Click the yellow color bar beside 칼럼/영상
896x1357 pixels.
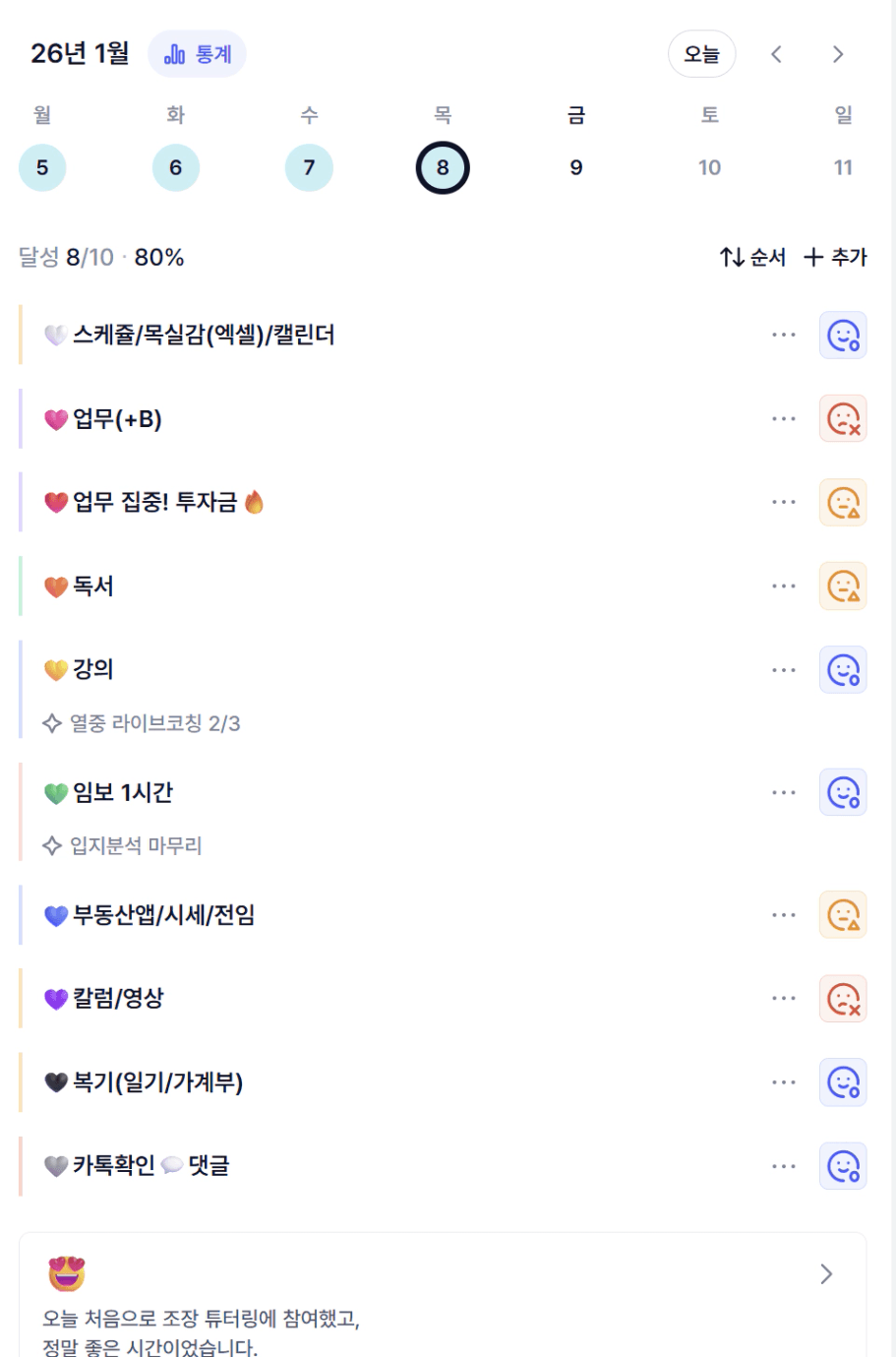coord(21,999)
